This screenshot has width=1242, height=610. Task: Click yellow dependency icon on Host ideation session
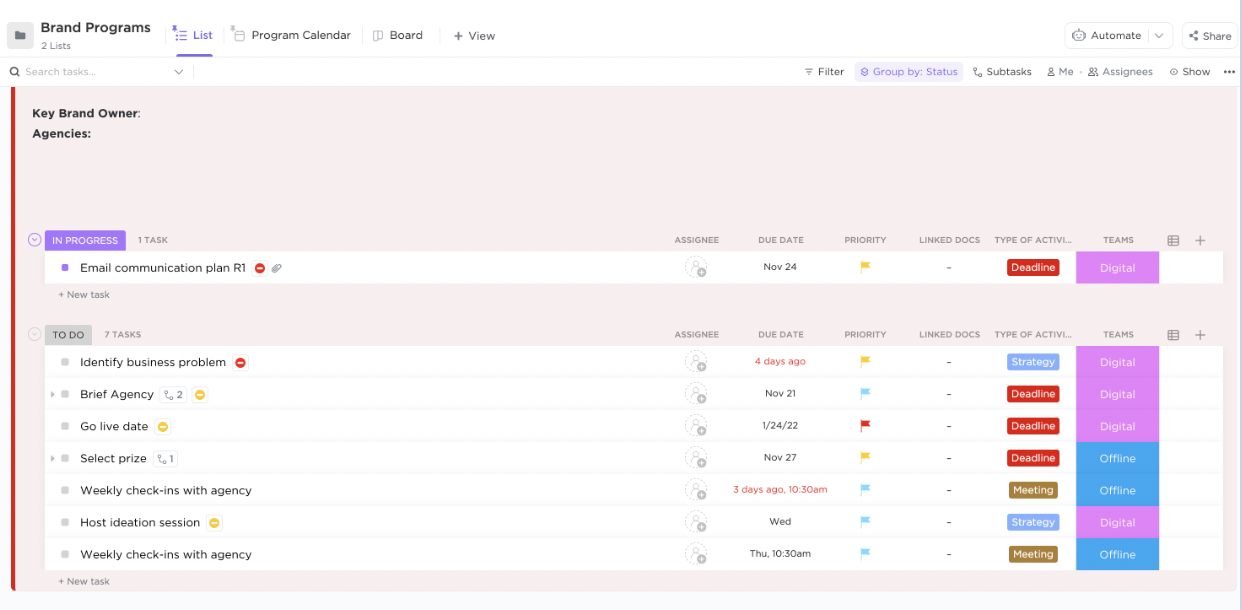pyautogui.click(x=214, y=523)
